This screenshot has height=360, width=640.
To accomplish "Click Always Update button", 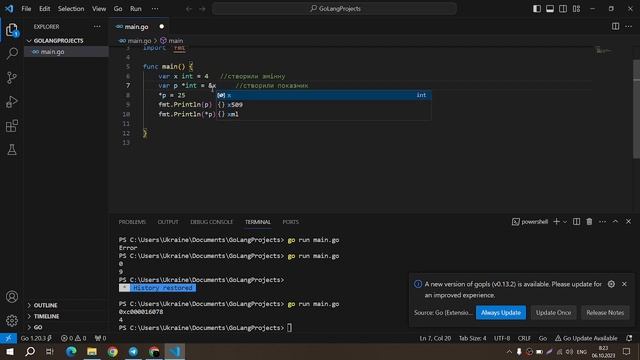I will pos(501,313).
